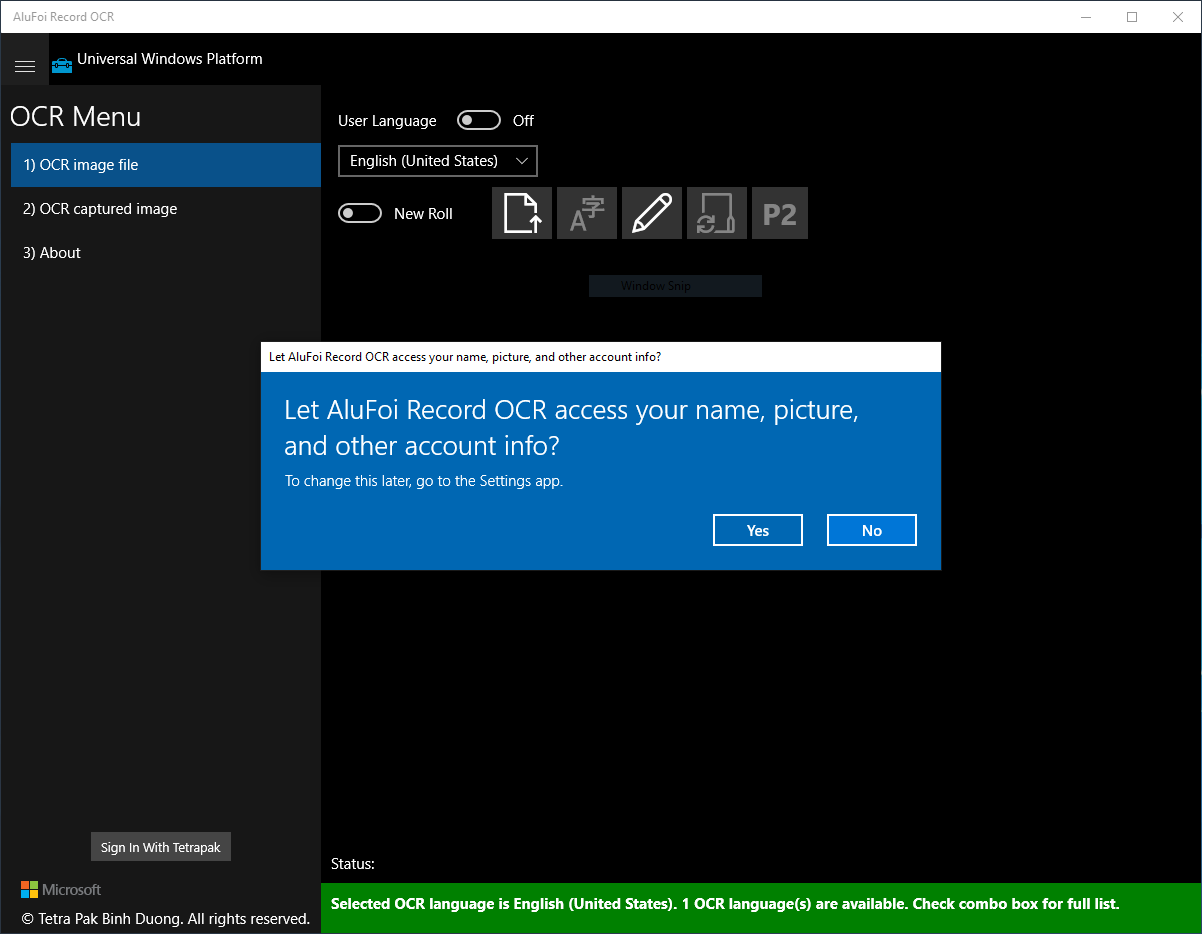The image size is (1202, 934).
Task: Click the green OCR language status message
Action: click(761, 909)
